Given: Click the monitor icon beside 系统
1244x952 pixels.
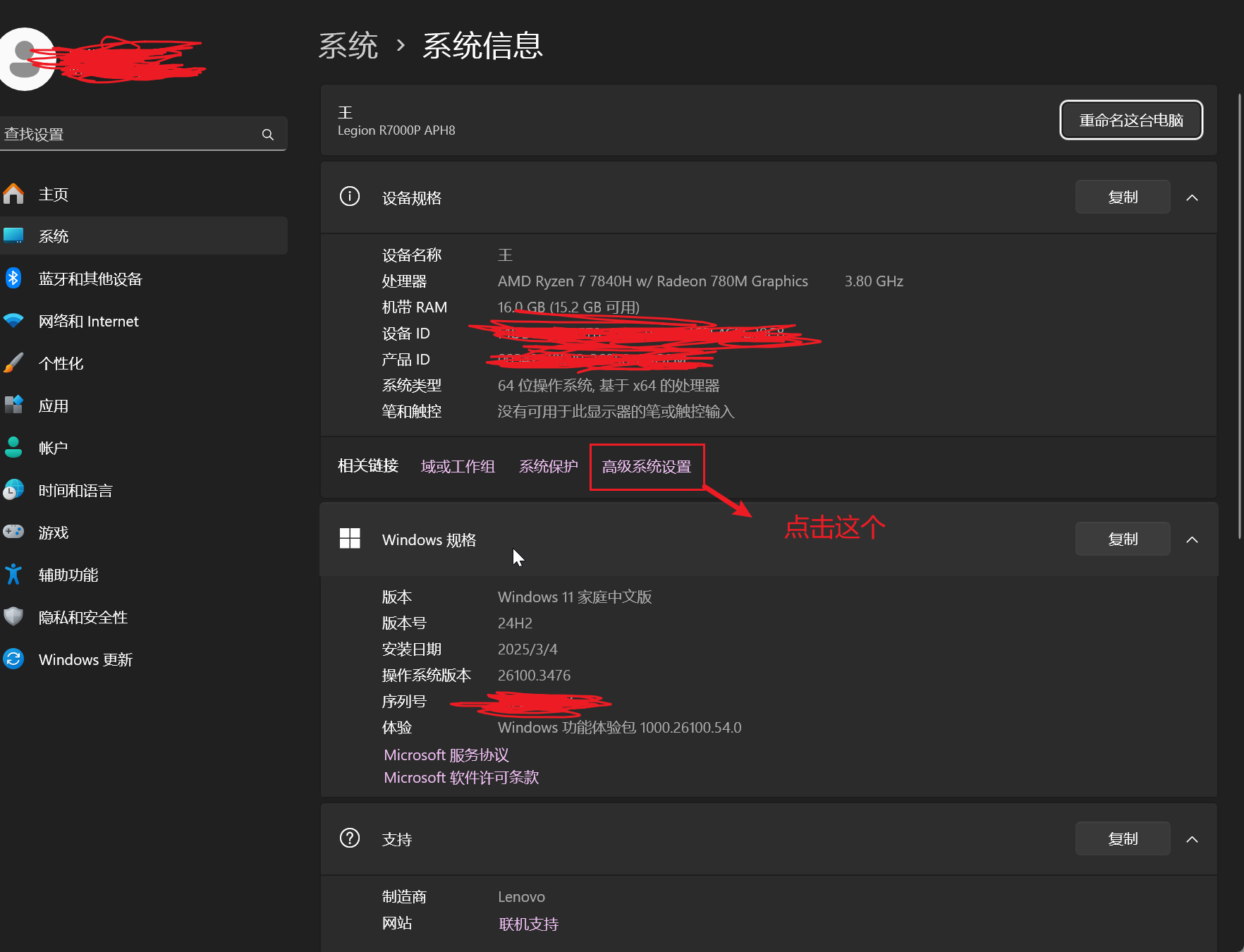Looking at the screenshot, I should 13,236.
